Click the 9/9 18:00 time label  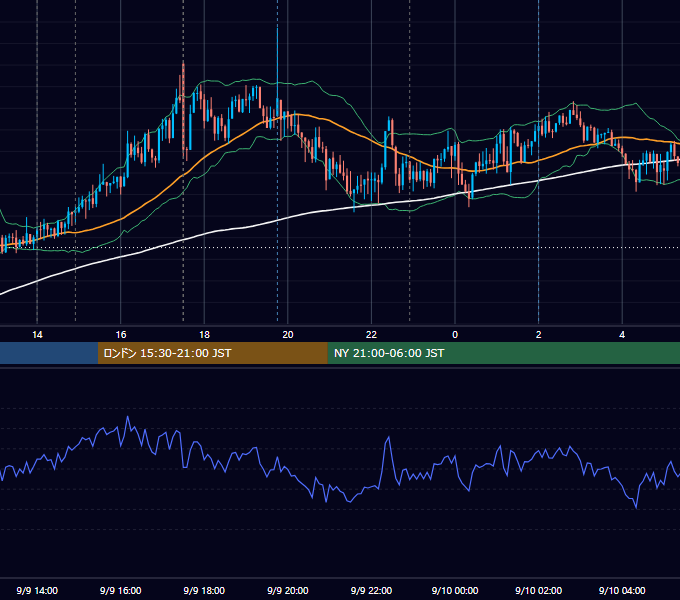204,590
